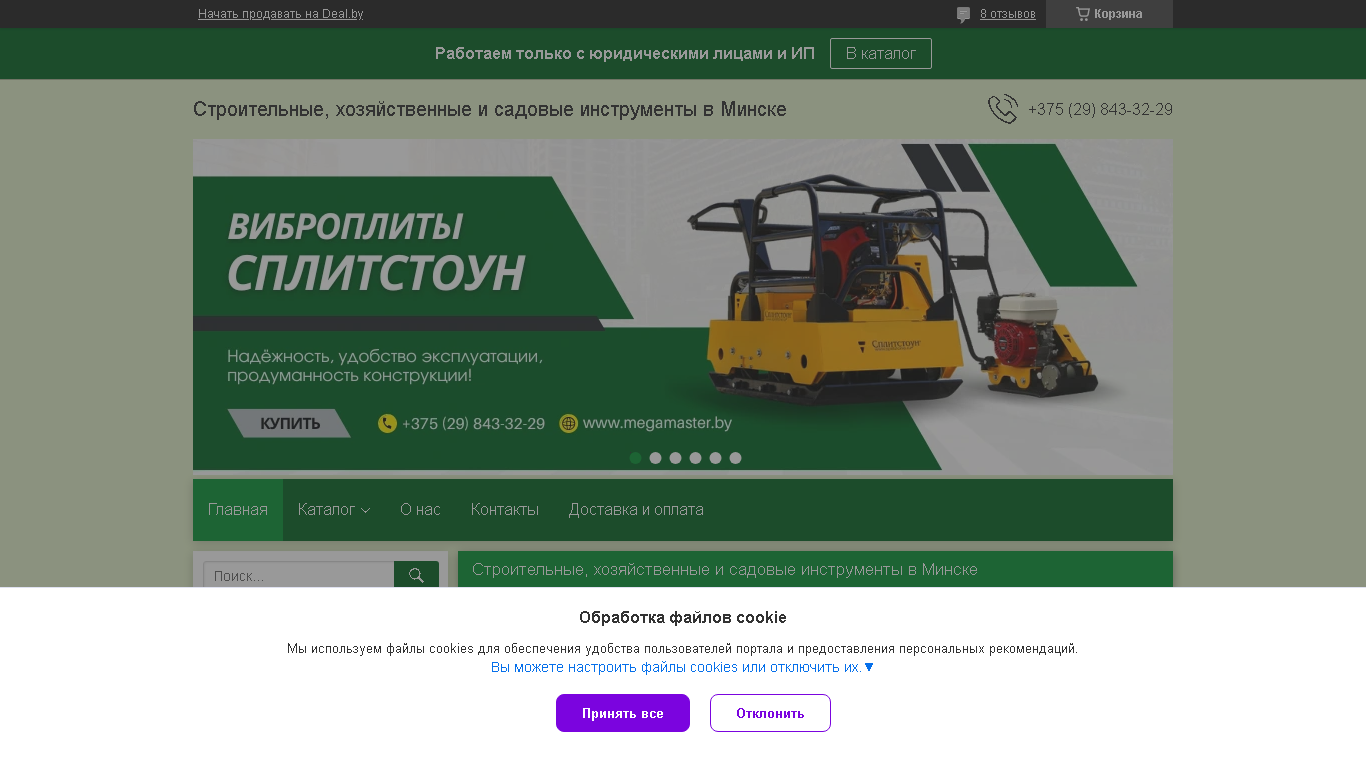Click the КУПИТЬ button on banner
The width and height of the screenshot is (1366, 768).
(x=289, y=423)
